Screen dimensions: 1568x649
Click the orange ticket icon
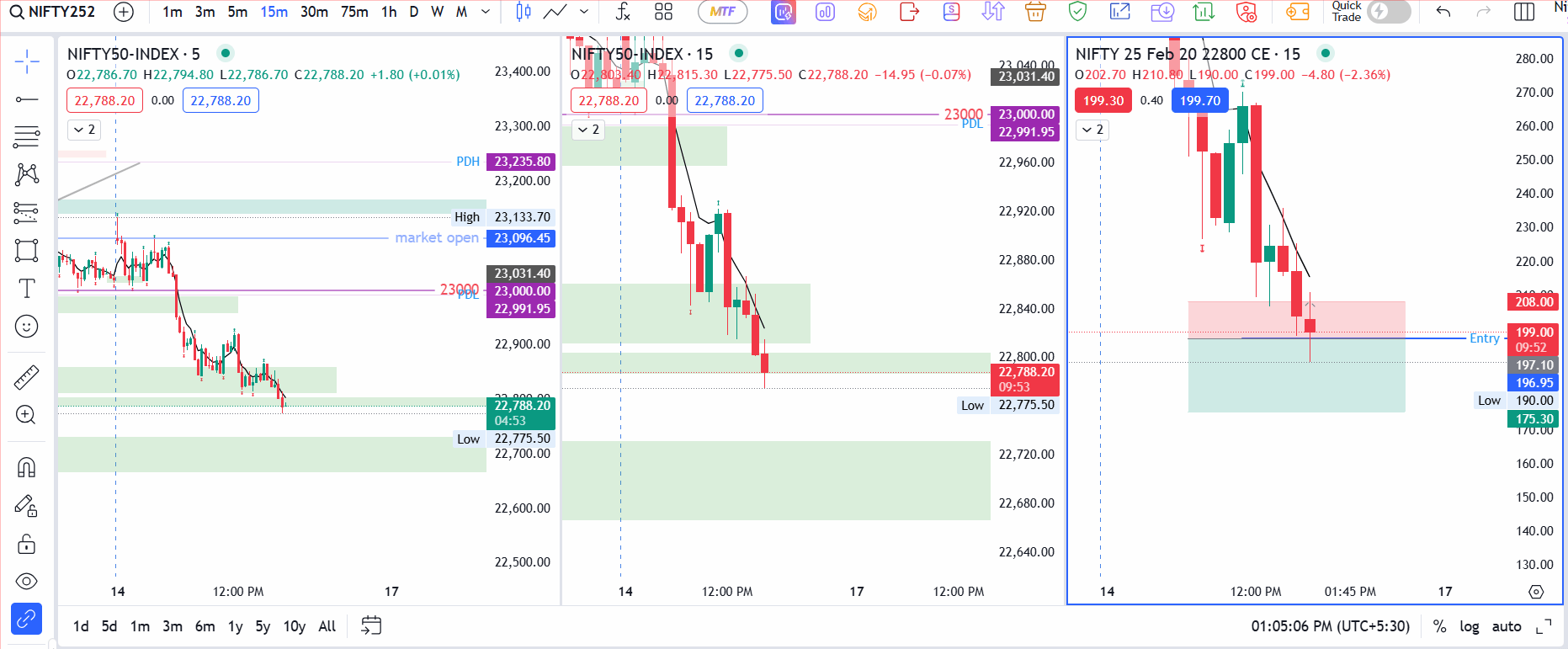pyautogui.click(x=1298, y=12)
